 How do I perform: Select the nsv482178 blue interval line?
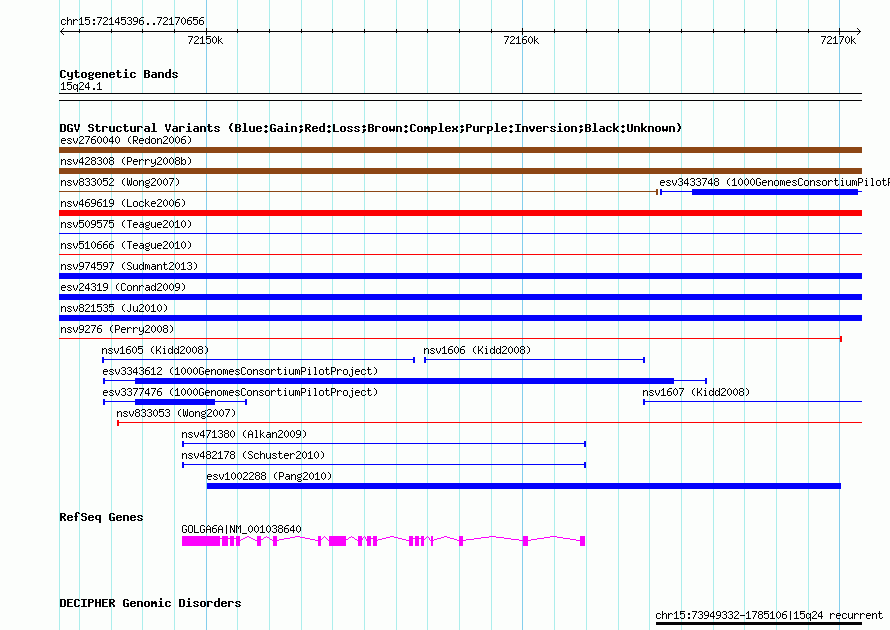384,465
